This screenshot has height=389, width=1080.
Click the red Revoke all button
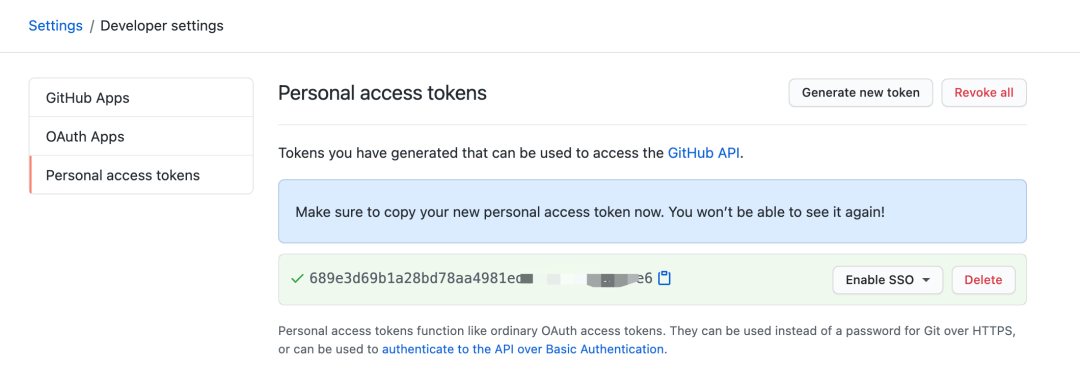point(984,93)
